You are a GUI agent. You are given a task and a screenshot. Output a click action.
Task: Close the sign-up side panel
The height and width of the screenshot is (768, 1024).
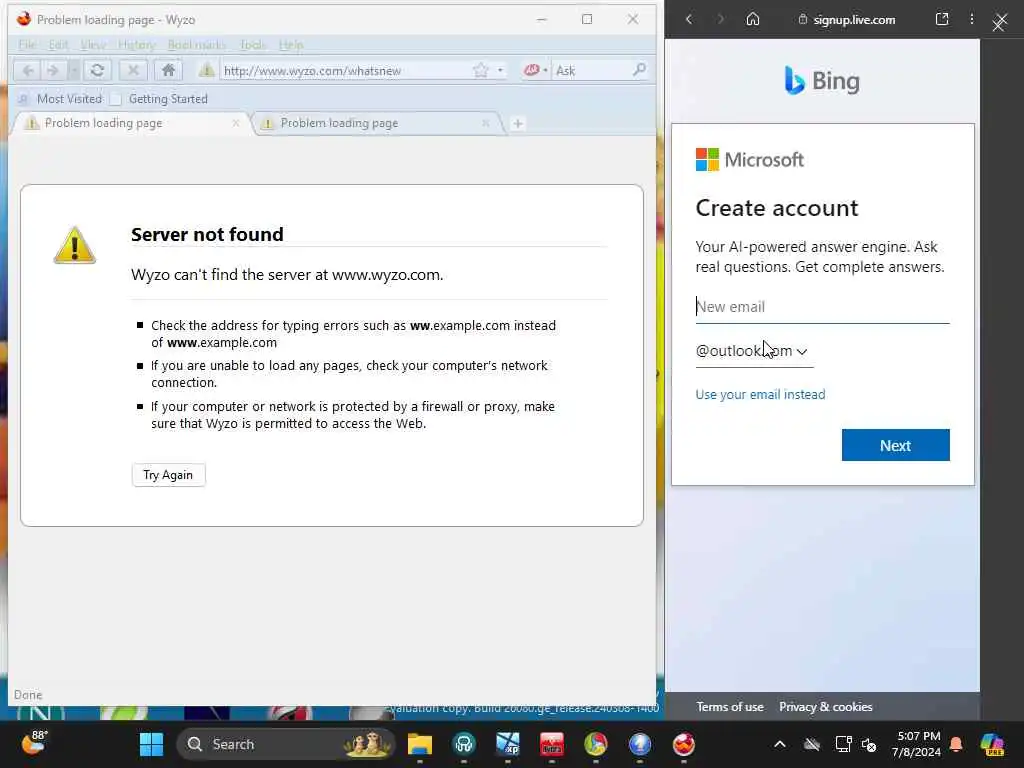click(1000, 23)
